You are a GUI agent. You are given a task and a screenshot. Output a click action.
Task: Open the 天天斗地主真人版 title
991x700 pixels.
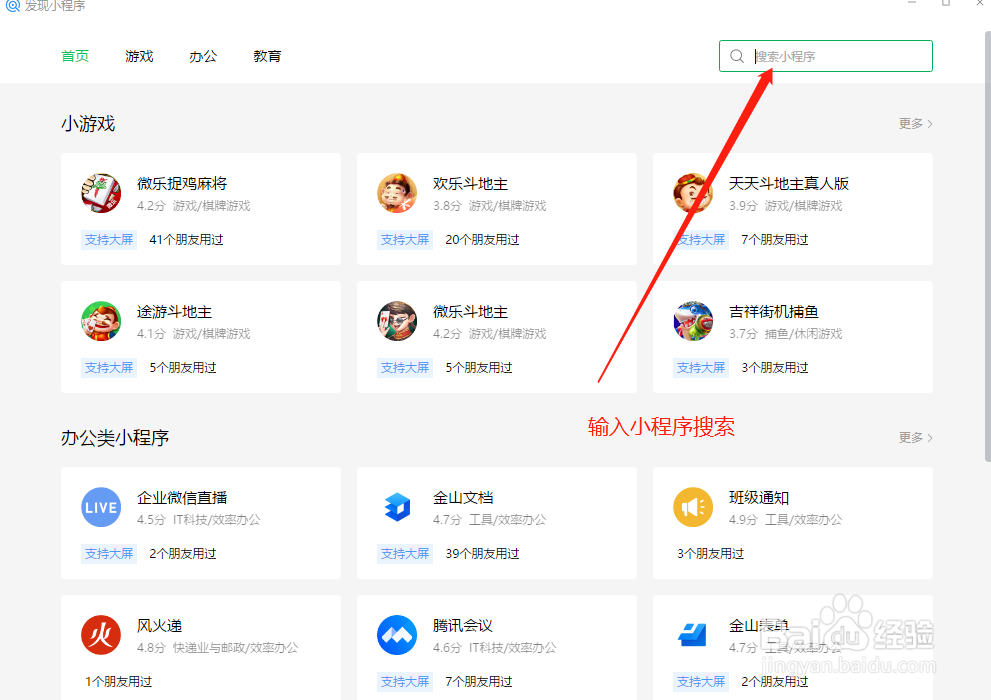[789, 184]
